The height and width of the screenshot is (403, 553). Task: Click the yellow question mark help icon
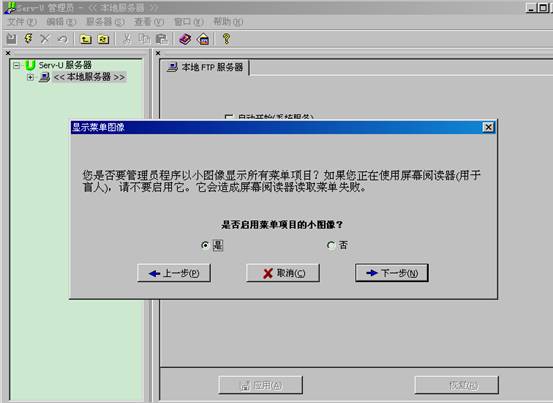[x=226, y=39]
